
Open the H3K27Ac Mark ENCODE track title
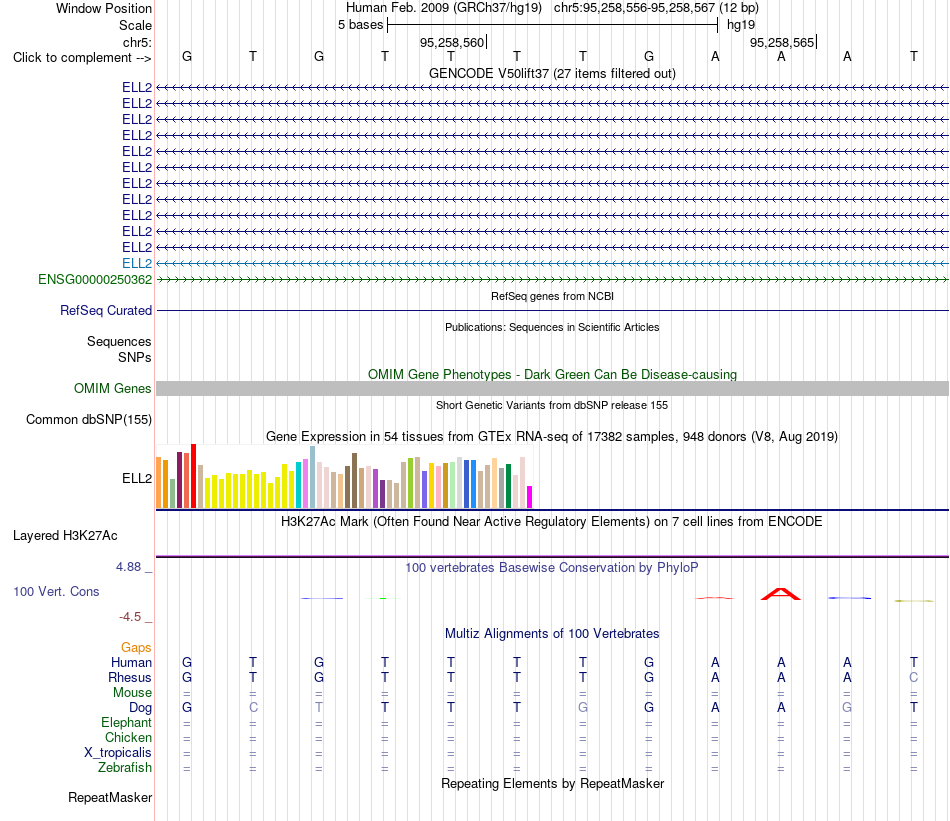(x=552, y=522)
